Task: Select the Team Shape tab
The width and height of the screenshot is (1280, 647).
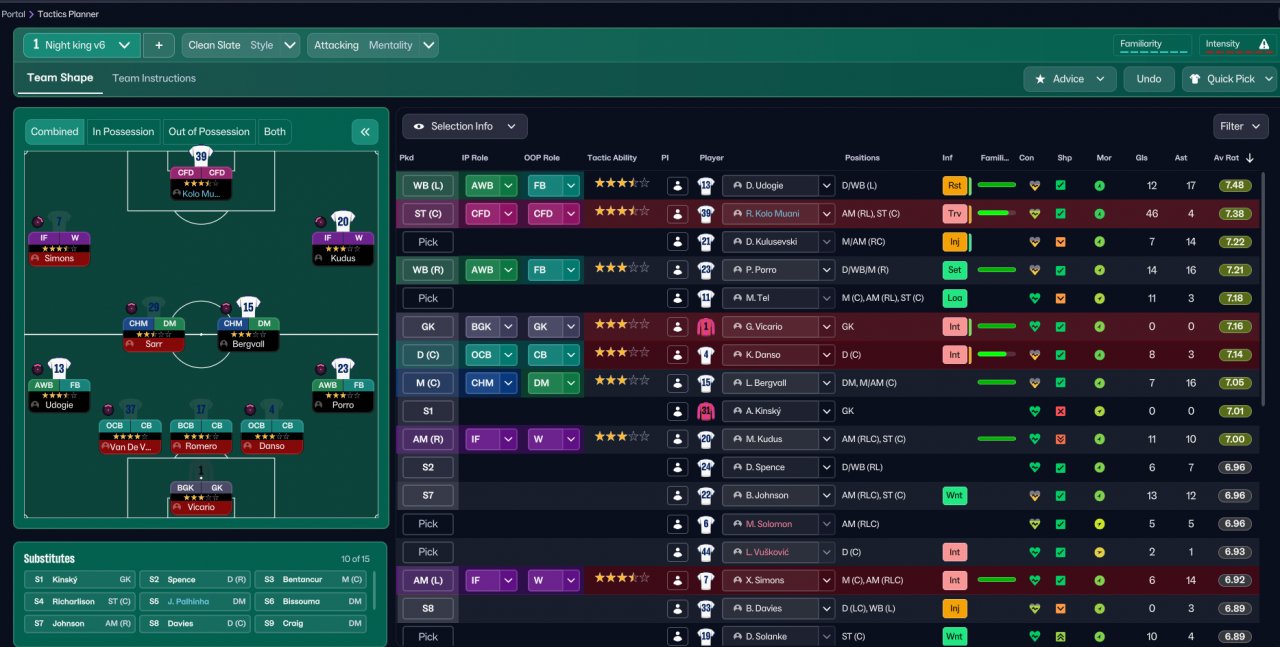Action: click(60, 78)
